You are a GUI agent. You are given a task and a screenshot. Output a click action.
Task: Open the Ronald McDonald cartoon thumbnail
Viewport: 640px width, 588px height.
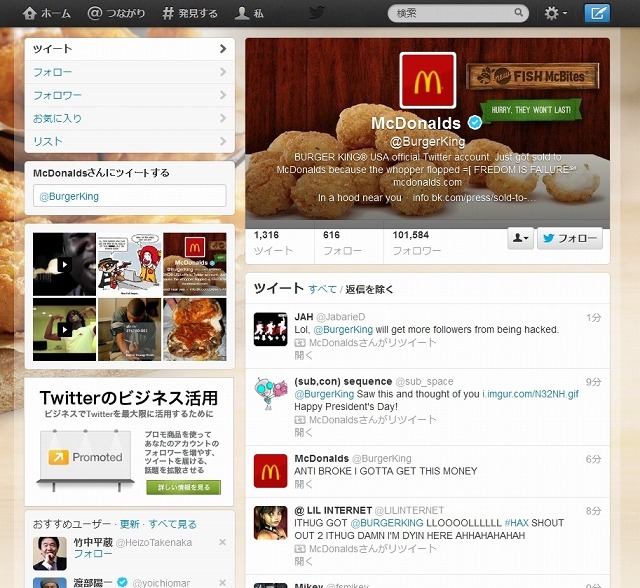(129, 264)
